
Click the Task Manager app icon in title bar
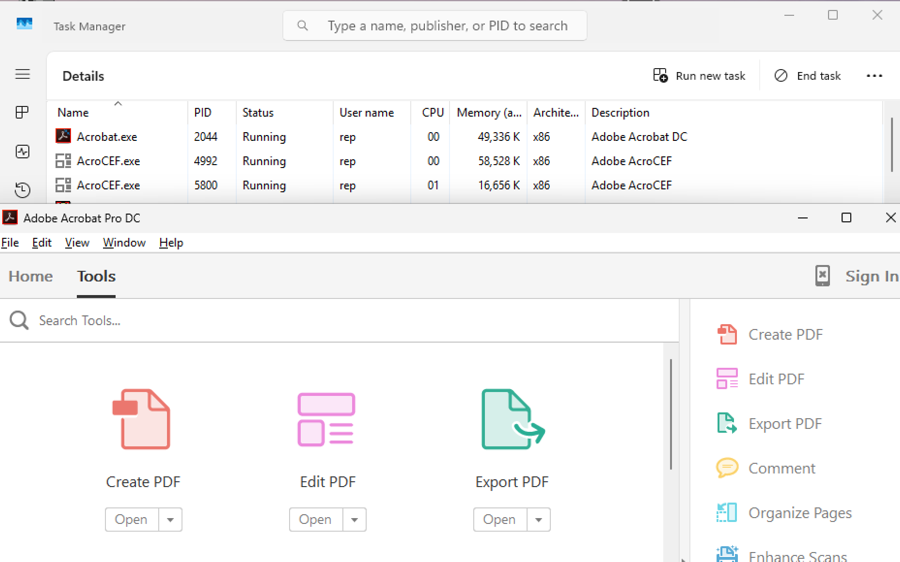point(25,24)
